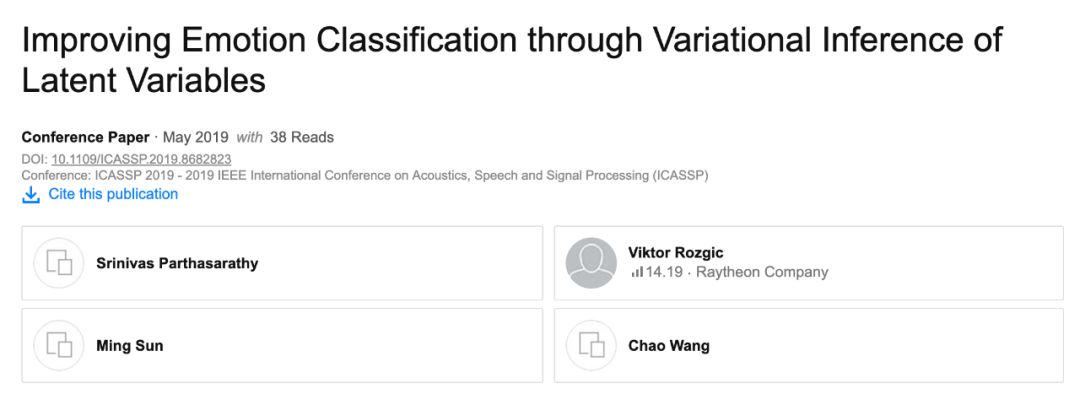The width and height of the screenshot is (1080, 405).
Task: Click the score bar-chart icon beside 14.19
Action: coord(637,272)
